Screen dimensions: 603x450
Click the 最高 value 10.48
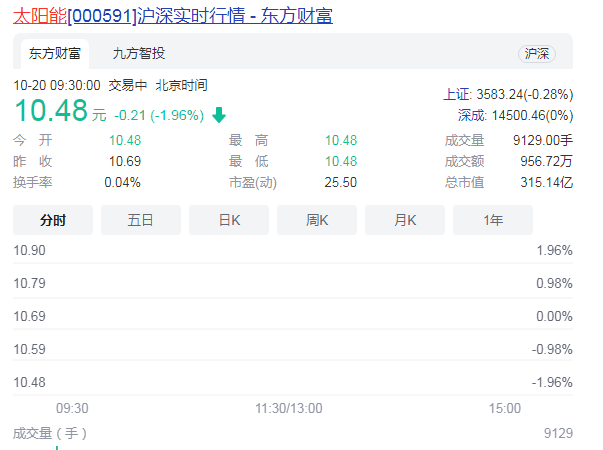pyautogui.click(x=341, y=140)
